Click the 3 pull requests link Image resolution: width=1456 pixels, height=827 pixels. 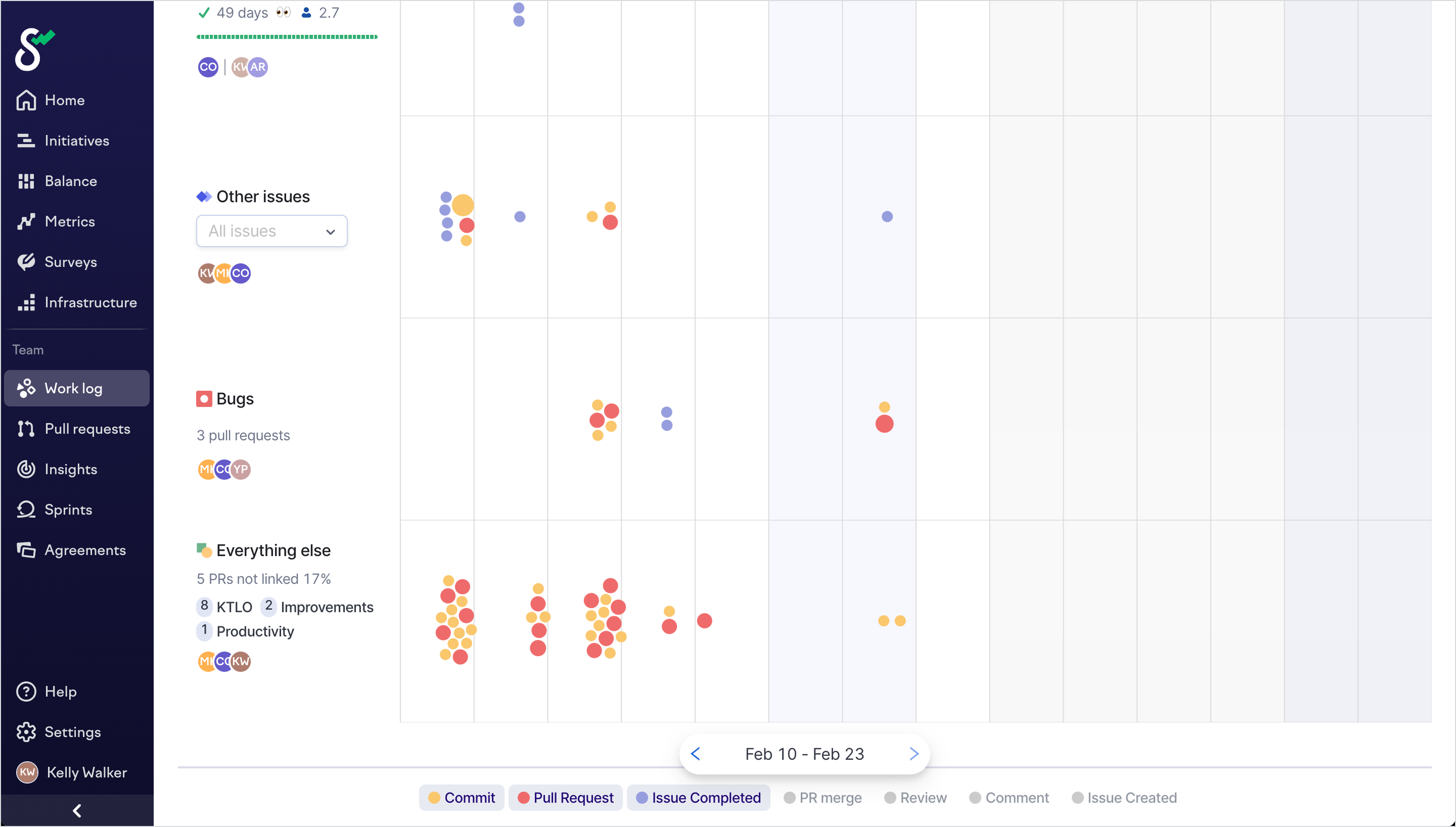243,435
